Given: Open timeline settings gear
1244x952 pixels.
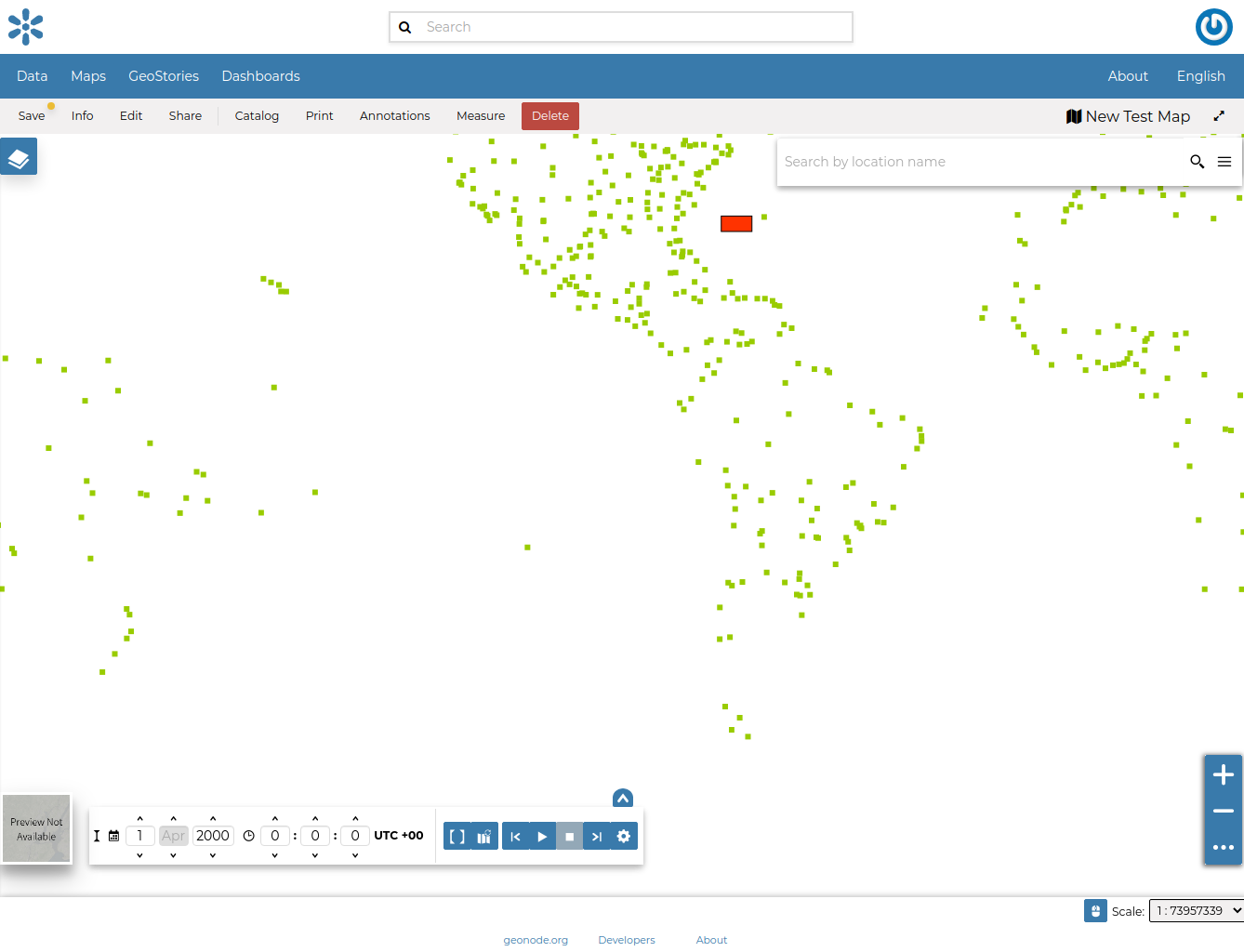Looking at the screenshot, I should click(x=624, y=837).
